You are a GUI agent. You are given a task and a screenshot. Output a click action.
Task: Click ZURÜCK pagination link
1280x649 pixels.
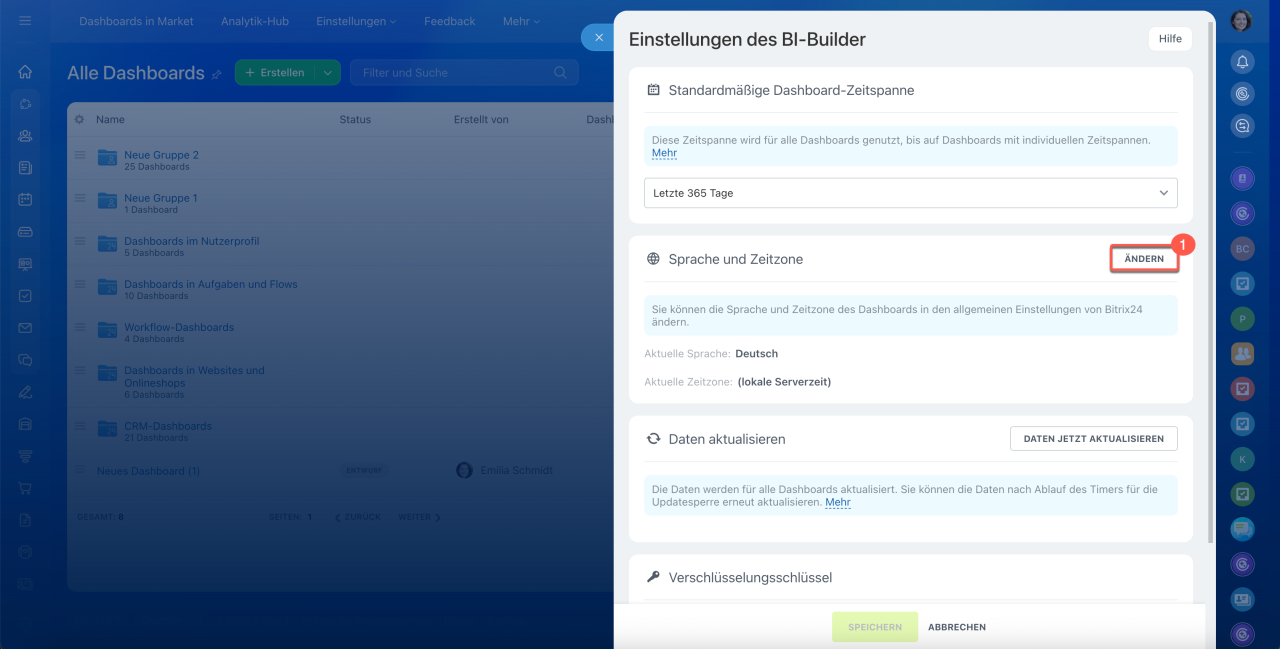click(x=358, y=517)
